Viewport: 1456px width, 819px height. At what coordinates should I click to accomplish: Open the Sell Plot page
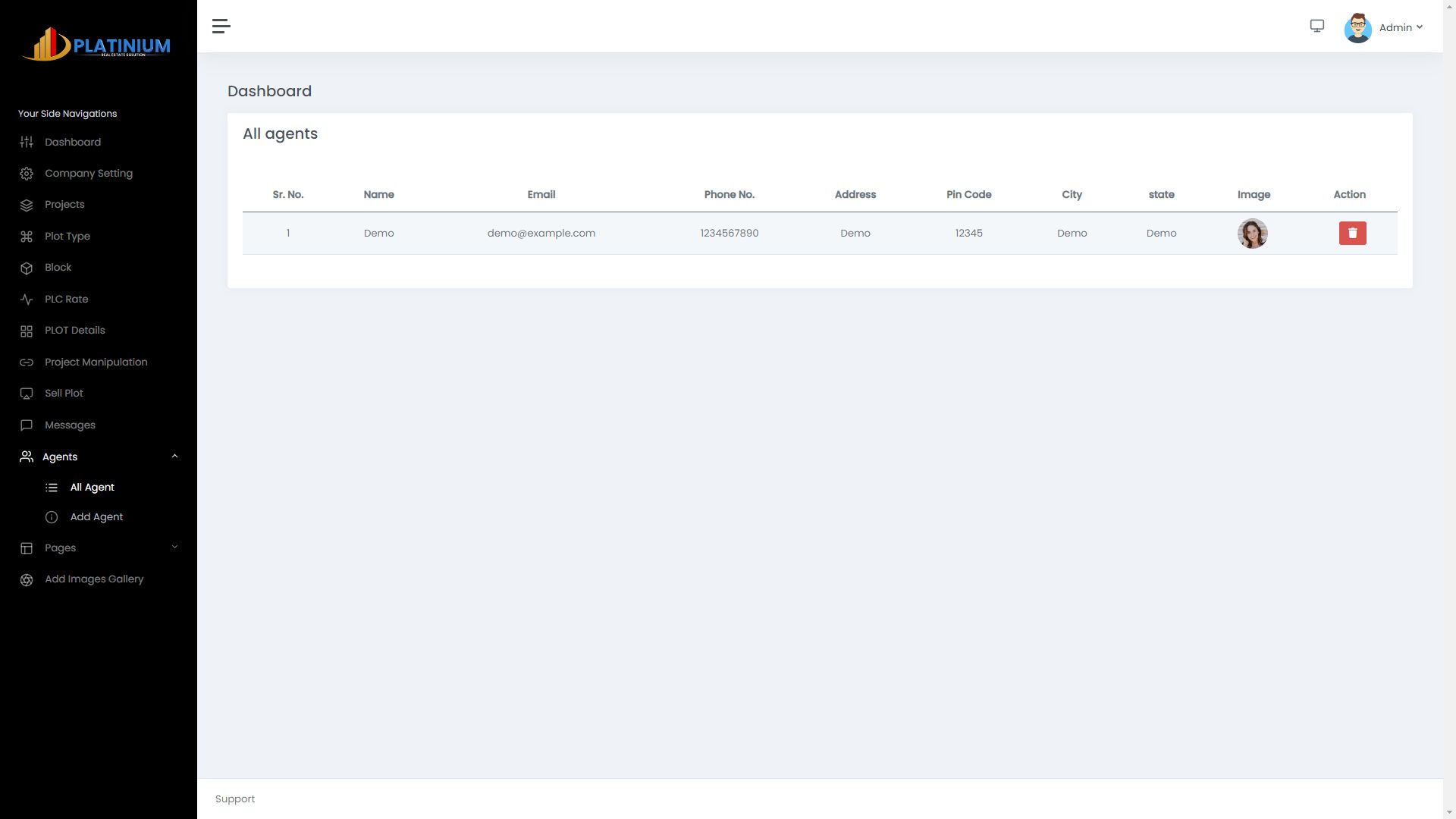[64, 394]
